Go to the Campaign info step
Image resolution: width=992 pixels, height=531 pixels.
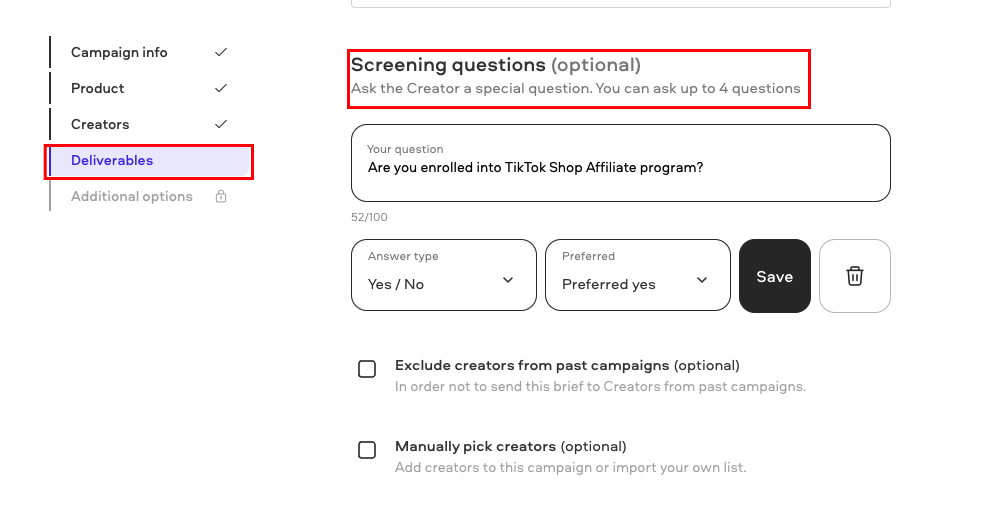coord(119,53)
